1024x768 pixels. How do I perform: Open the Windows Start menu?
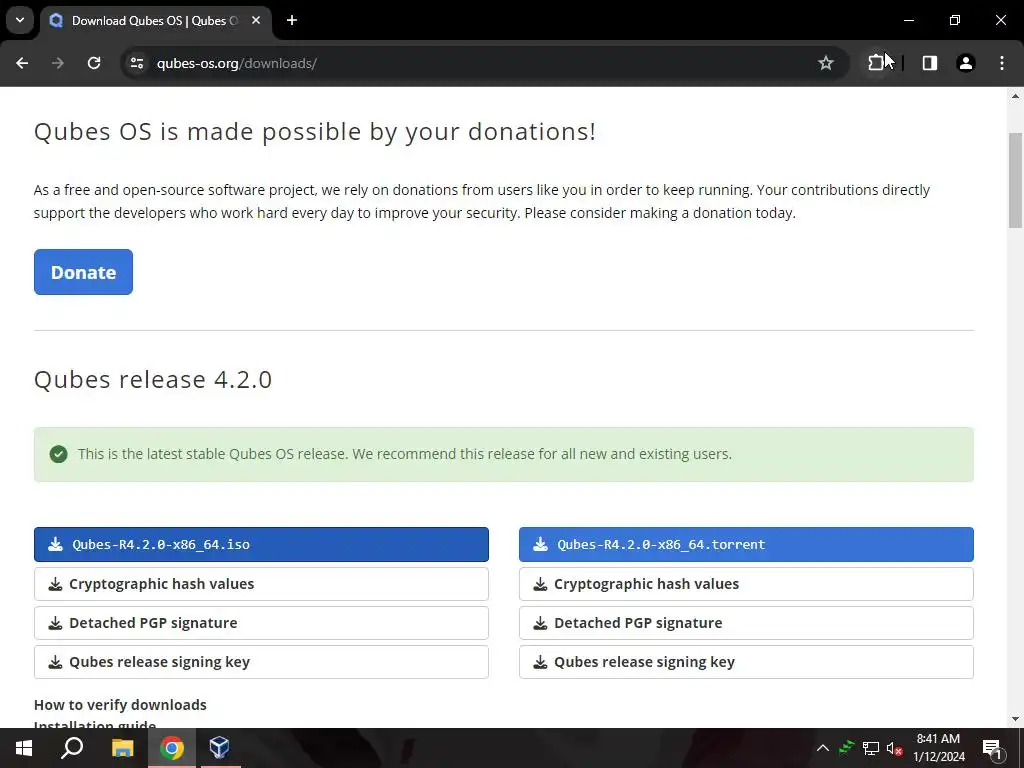24,748
